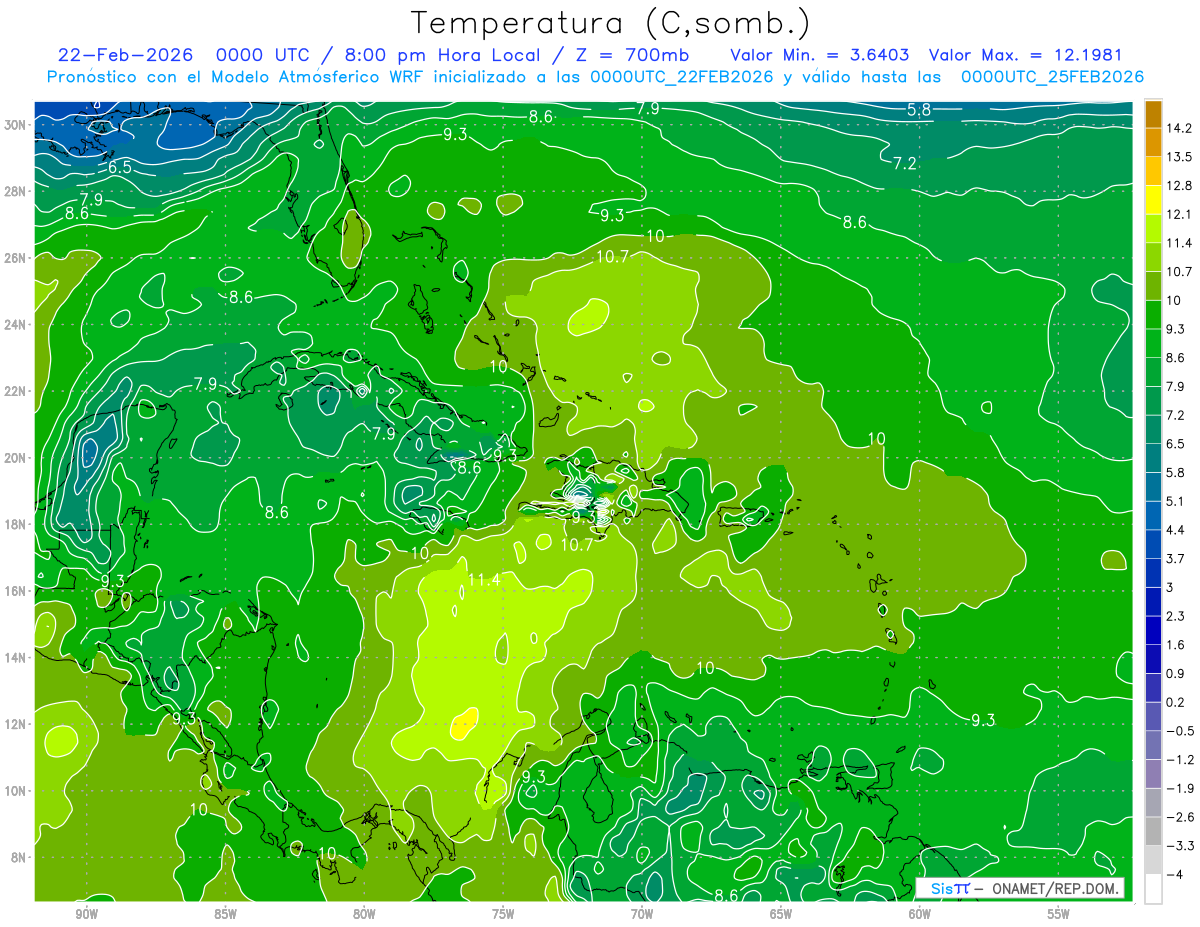Click the "0000UTC_22FEB2026" initialization time
Screen dimensions: 1200x927
point(682,77)
